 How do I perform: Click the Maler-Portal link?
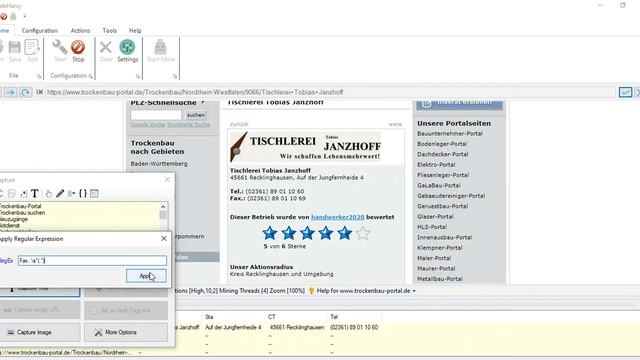point(434,258)
